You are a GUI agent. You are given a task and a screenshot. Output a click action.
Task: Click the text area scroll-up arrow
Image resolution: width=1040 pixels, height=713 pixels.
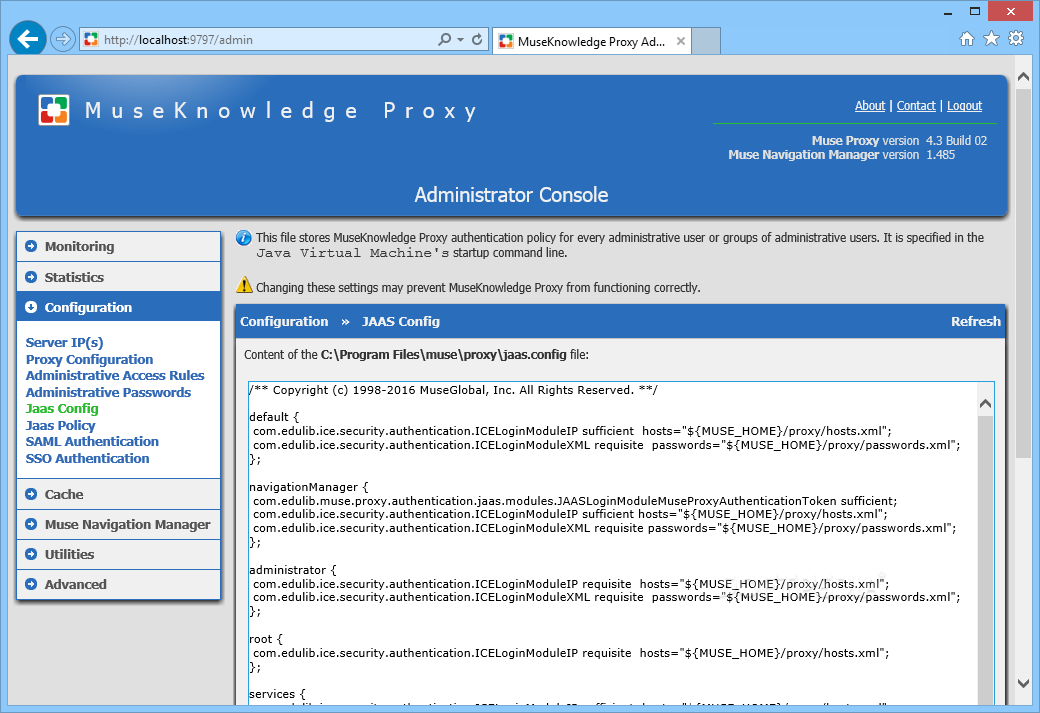click(x=986, y=403)
